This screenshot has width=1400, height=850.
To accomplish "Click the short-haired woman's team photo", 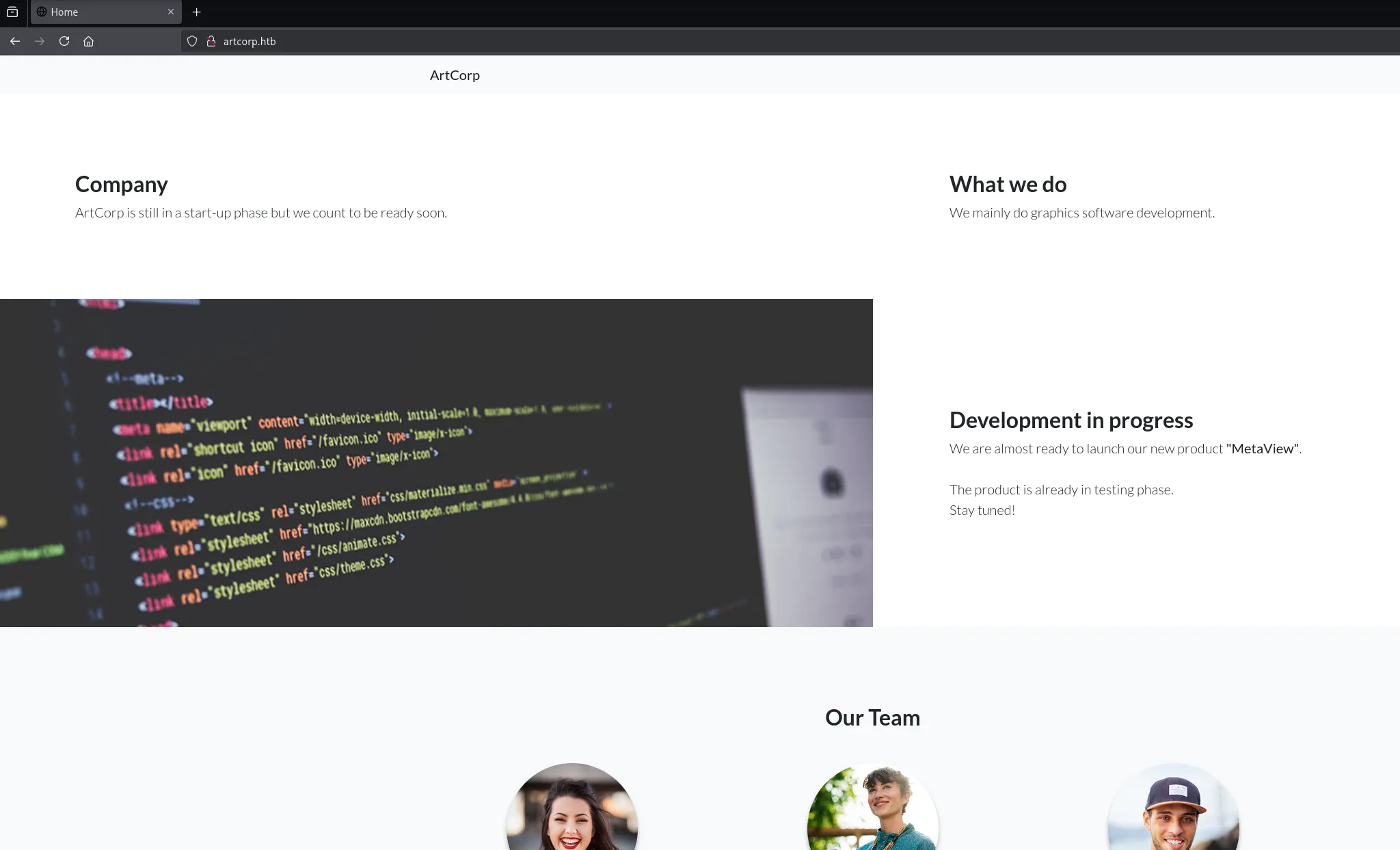I will (873, 808).
